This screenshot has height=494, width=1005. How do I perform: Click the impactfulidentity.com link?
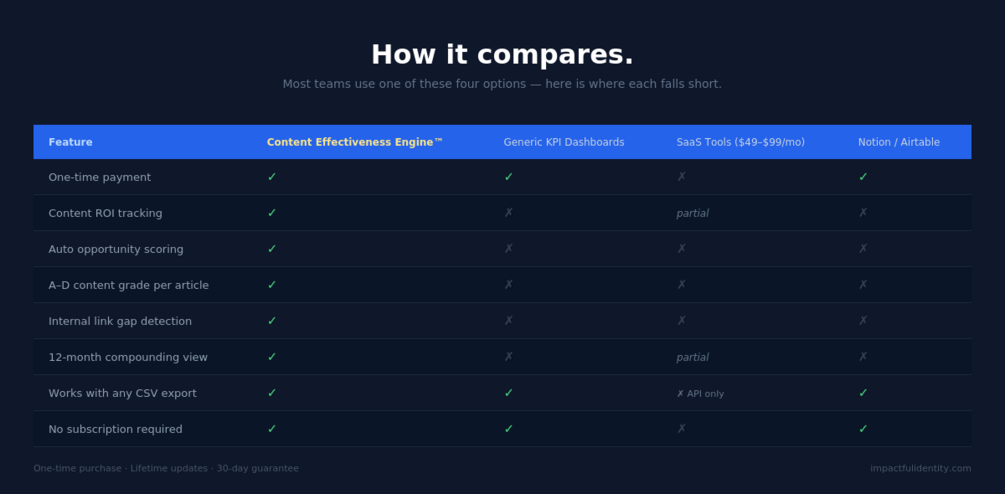pos(920,468)
